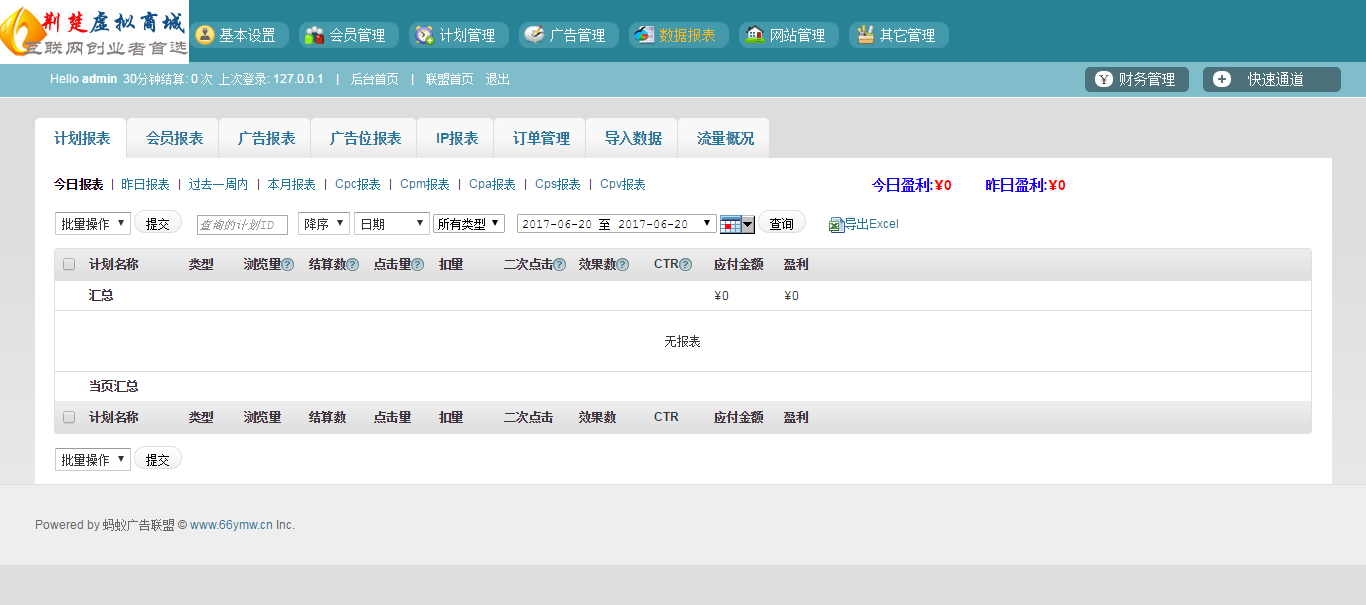Open the 降序 sort order dropdown
The height and width of the screenshot is (605, 1366).
pyautogui.click(x=324, y=224)
